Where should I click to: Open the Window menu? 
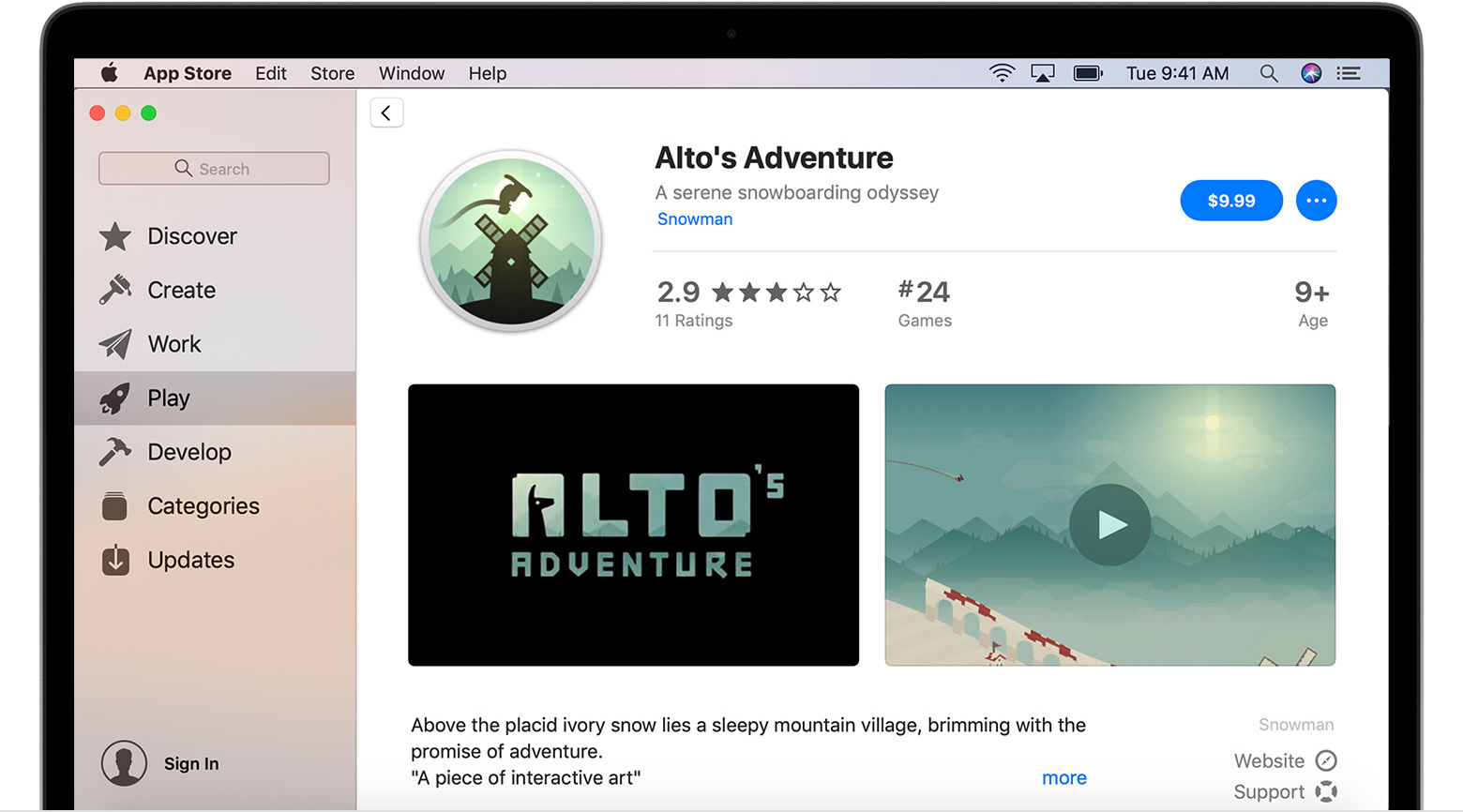[x=412, y=73]
